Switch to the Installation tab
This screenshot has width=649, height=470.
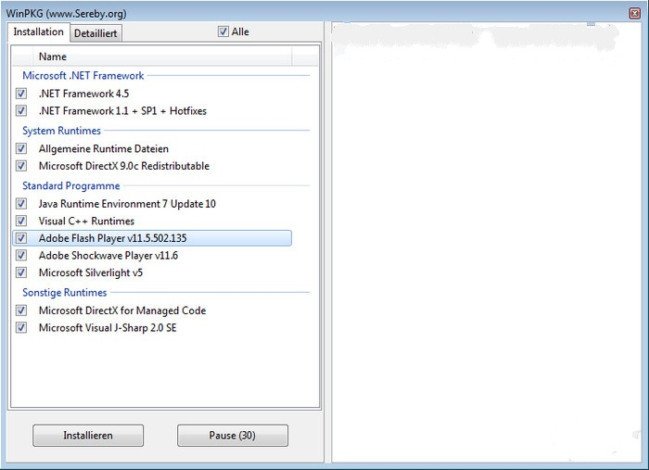coord(38,32)
